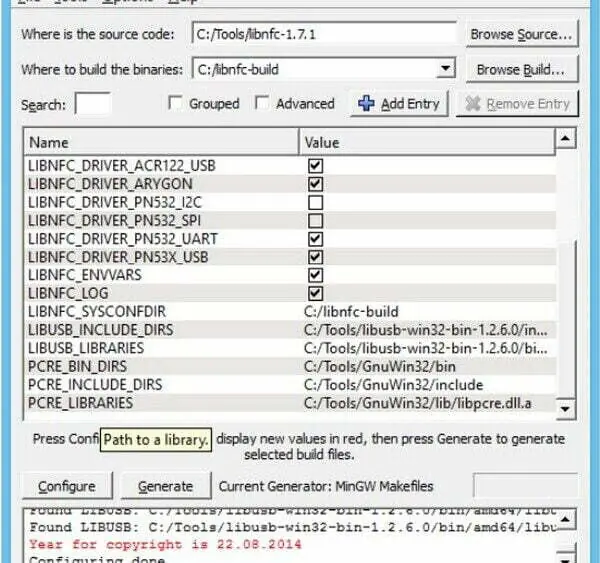Enable LIBNFC_DRIVER_PN532_I2C checkbox
The width and height of the screenshot is (600, 563).
[x=315, y=202]
